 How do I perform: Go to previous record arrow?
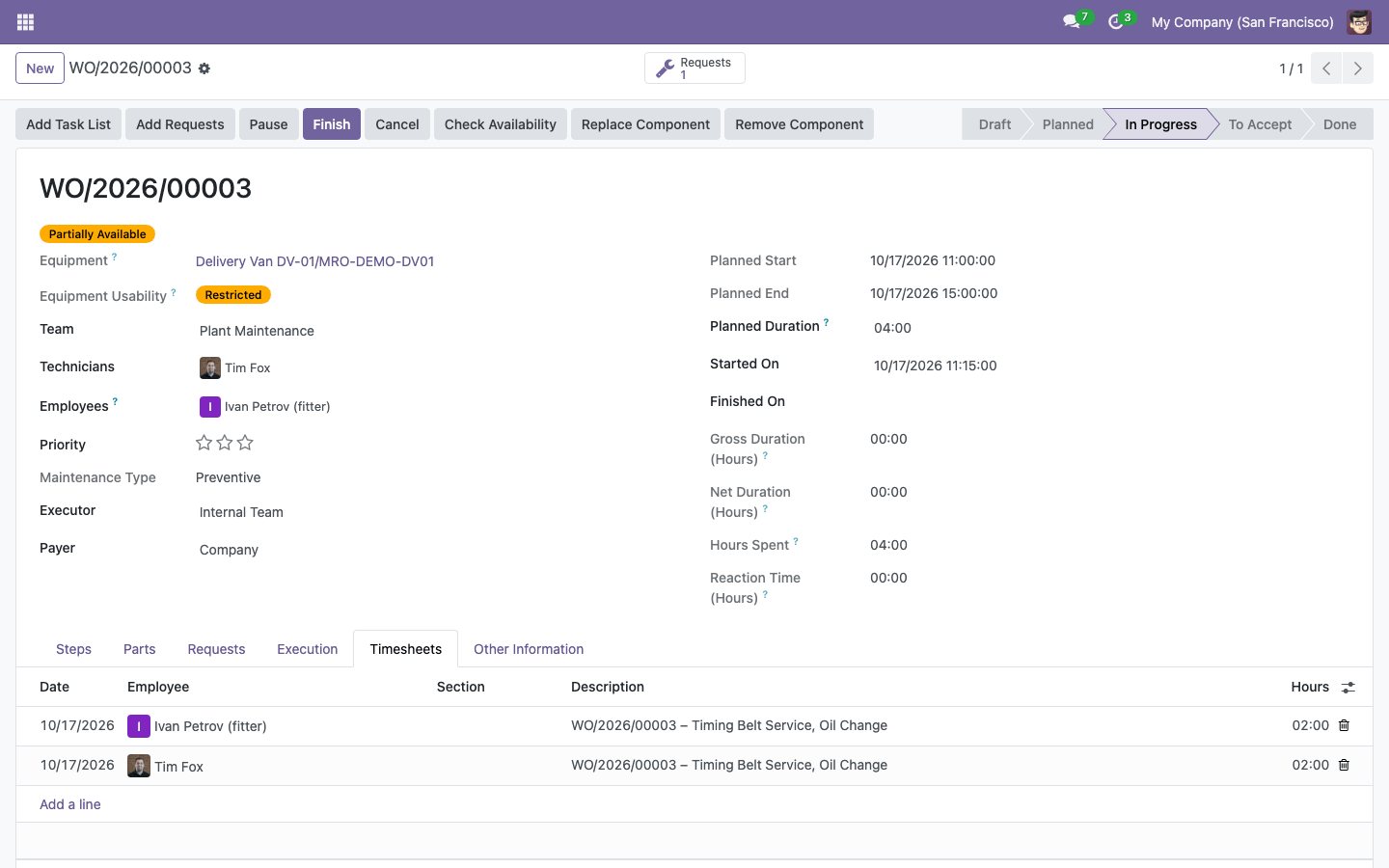point(1326,68)
